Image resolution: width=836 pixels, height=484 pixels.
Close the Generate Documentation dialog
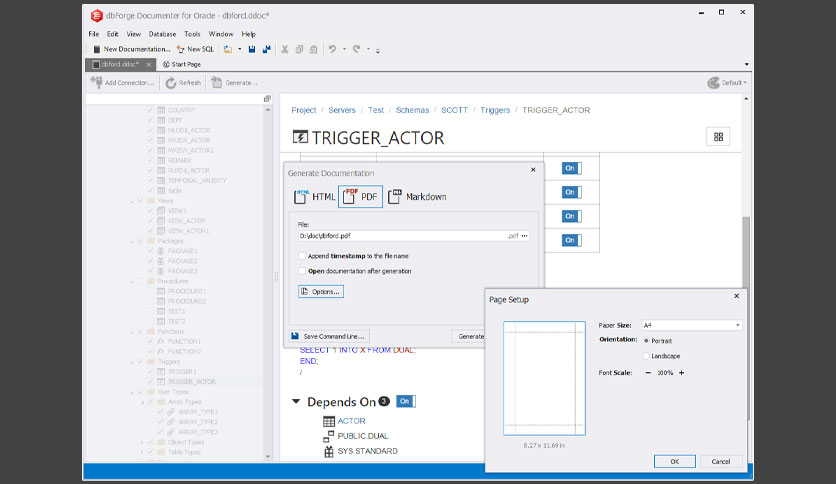533,170
